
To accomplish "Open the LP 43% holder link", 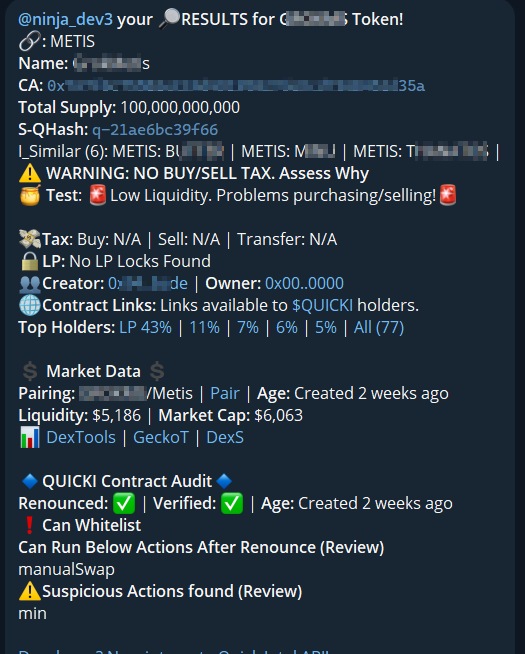I will (146, 328).
